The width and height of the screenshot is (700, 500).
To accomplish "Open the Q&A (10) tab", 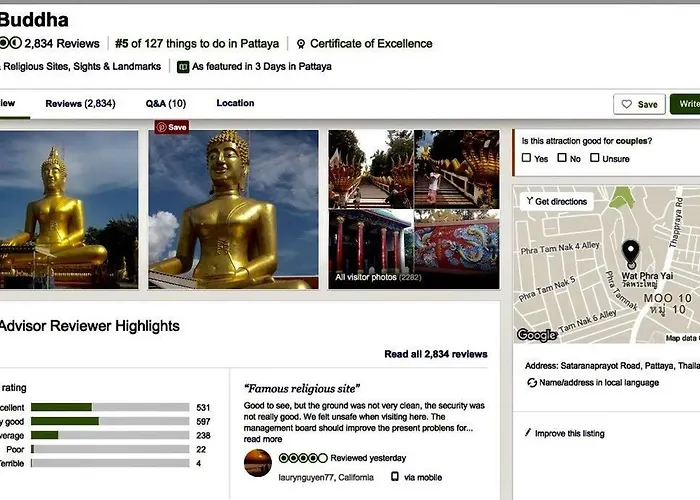I will tap(166, 104).
